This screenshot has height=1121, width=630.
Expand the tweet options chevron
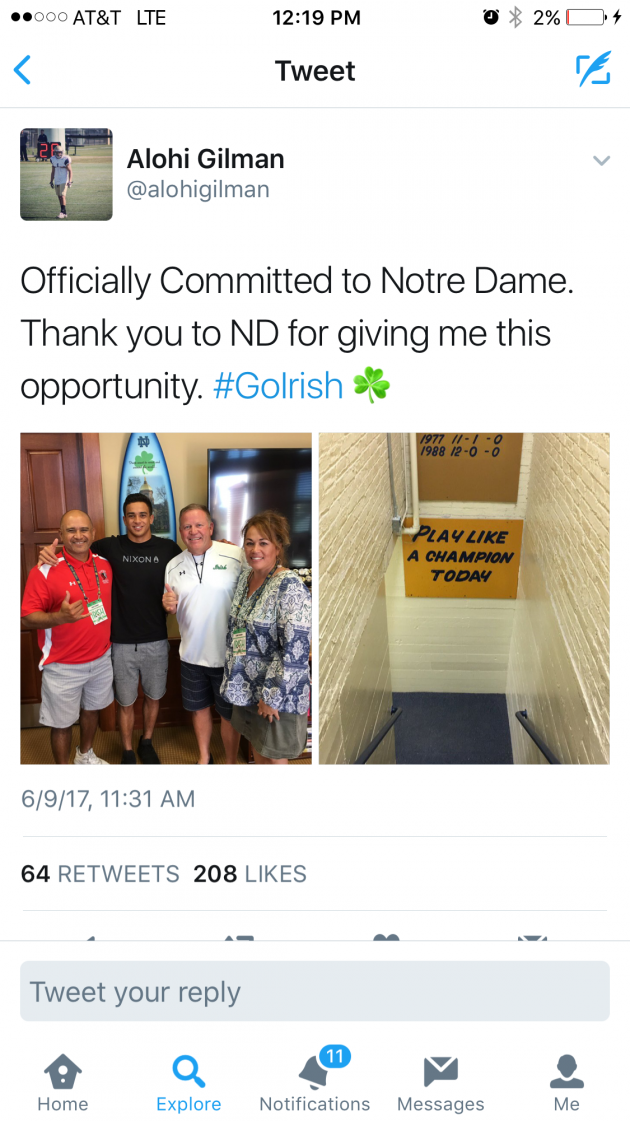(x=601, y=160)
